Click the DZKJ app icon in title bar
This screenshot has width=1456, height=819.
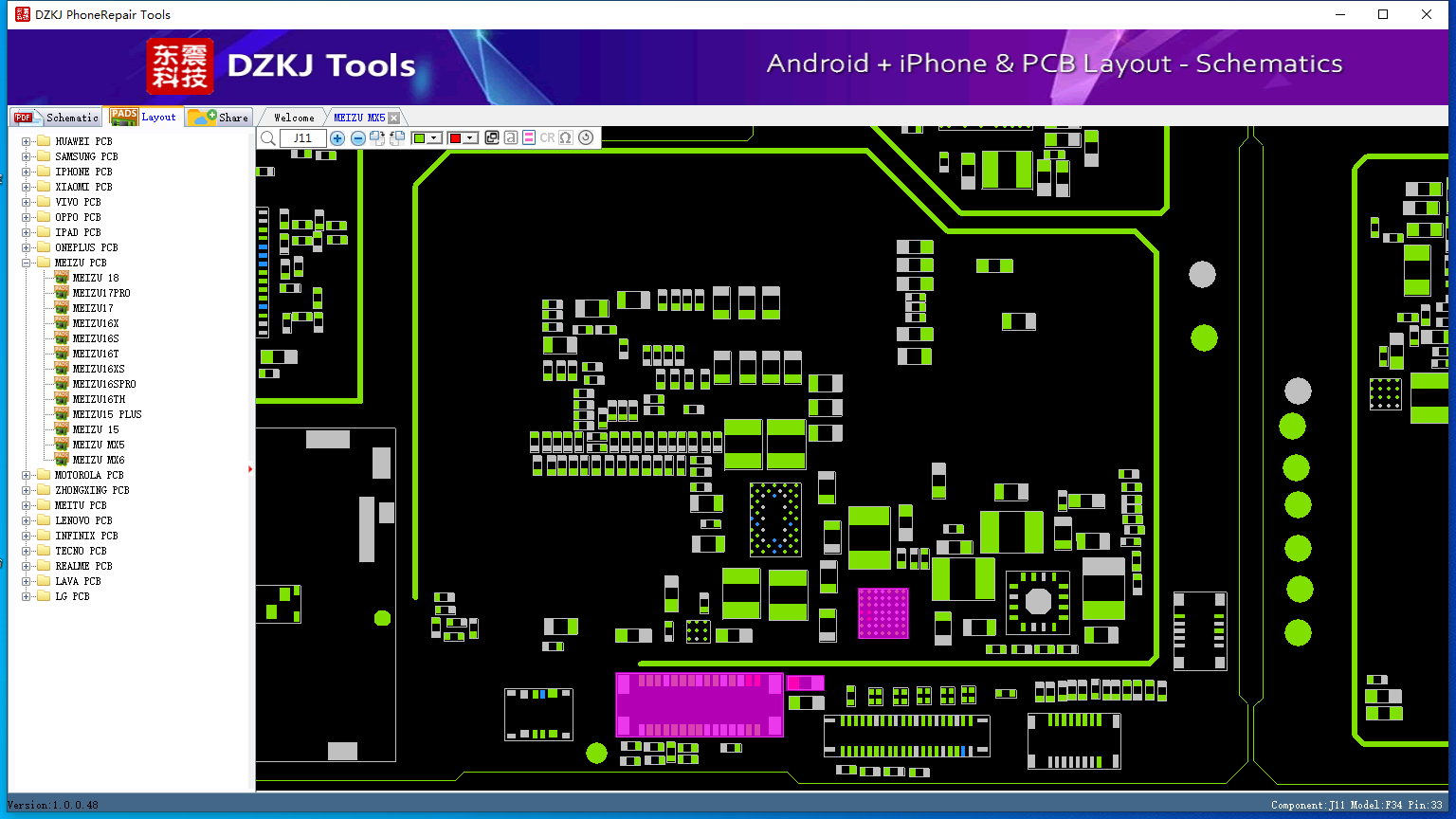(22, 14)
